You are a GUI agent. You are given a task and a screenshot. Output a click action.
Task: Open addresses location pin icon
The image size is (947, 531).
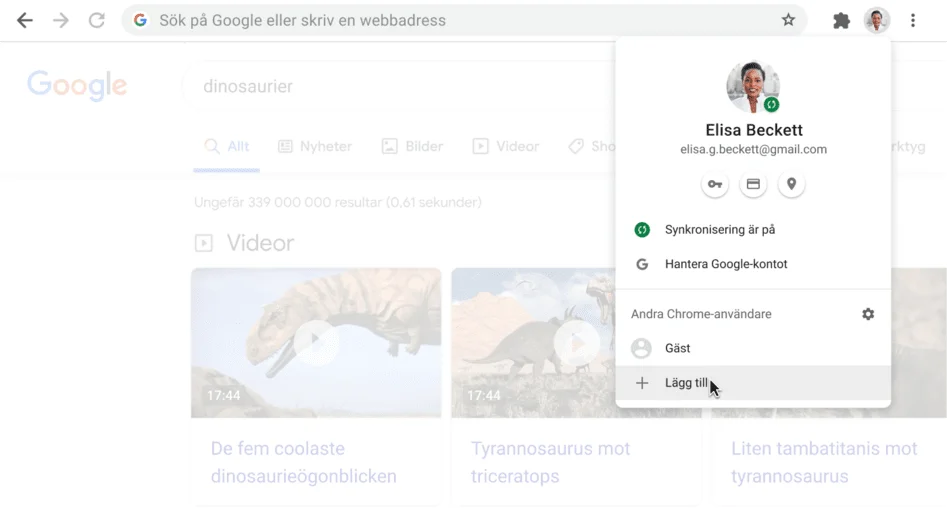pos(791,184)
